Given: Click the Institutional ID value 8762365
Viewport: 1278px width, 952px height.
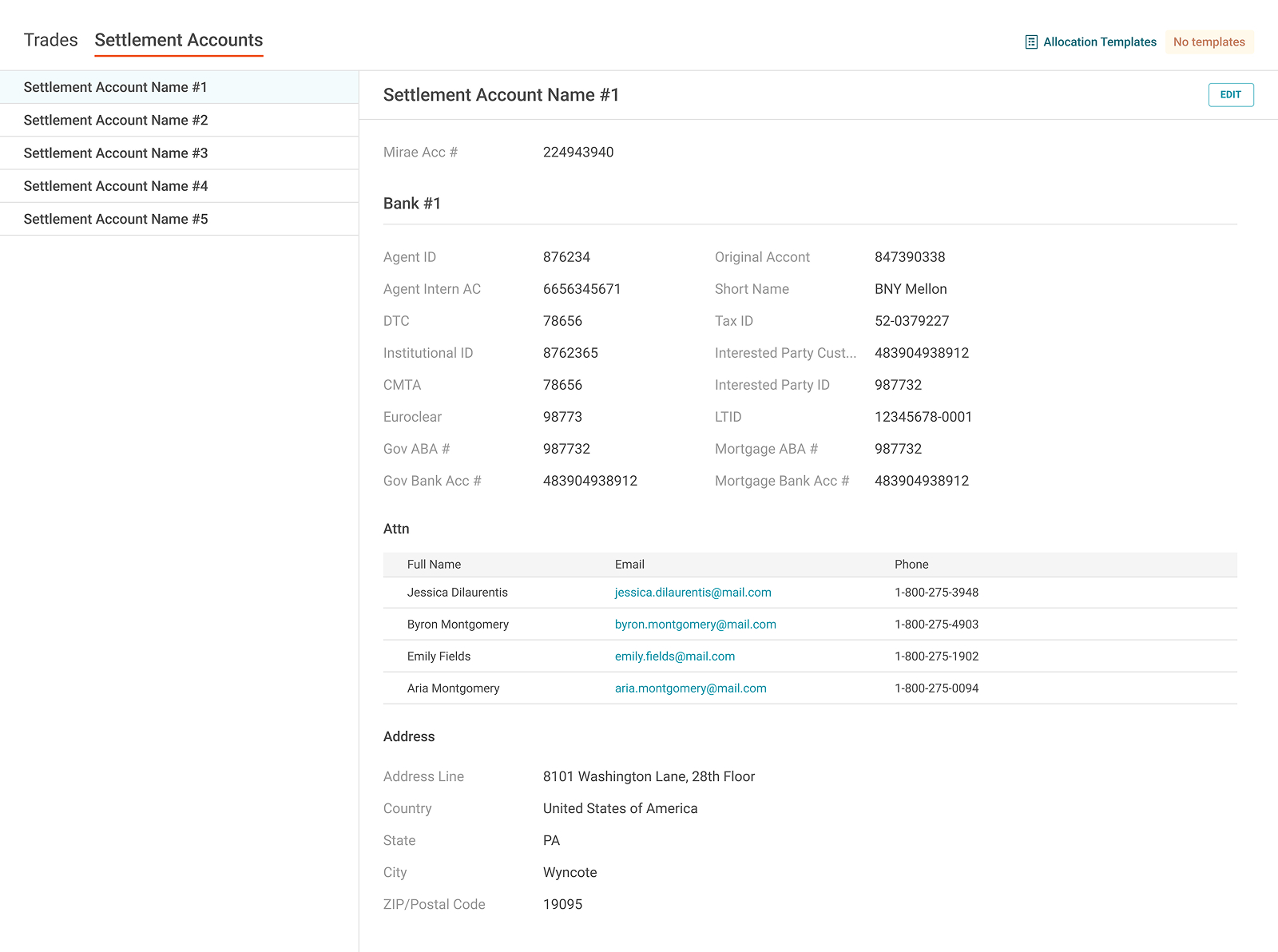Looking at the screenshot, I should tap(570, 353).
